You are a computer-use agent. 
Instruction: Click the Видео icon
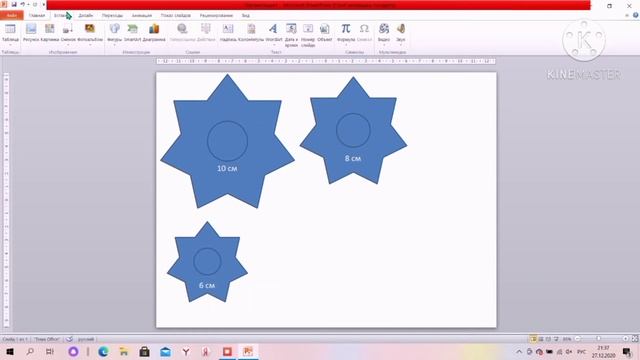coord(384,29)
